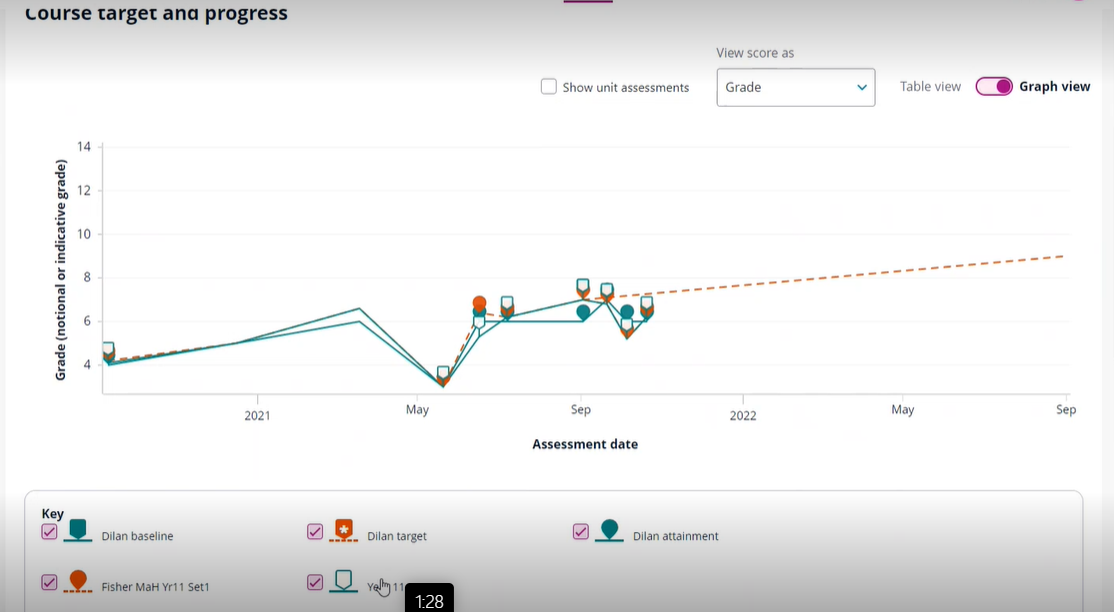
Task: Switch to Table view
Action: (929, 86)
